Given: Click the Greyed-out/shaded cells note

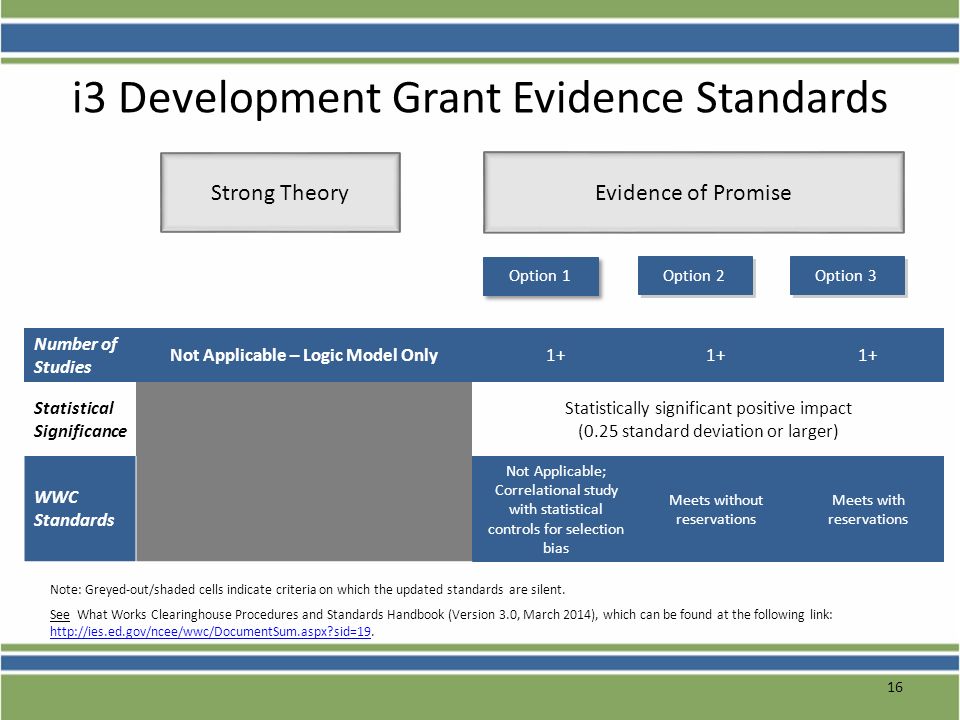Looking at the screenshot, I should point(307,590).
